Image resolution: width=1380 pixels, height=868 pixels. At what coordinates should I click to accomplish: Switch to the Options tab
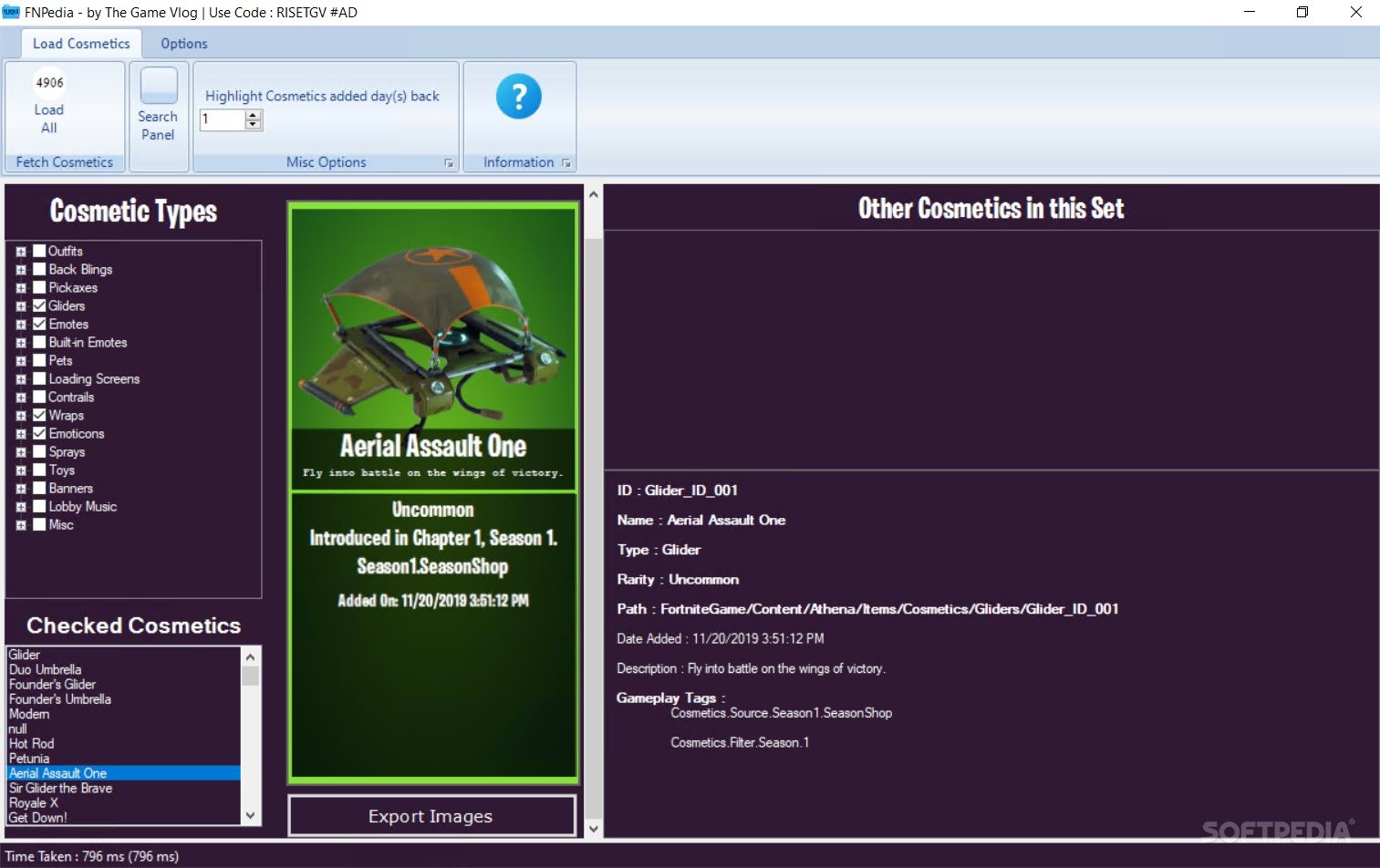(184, 43)
